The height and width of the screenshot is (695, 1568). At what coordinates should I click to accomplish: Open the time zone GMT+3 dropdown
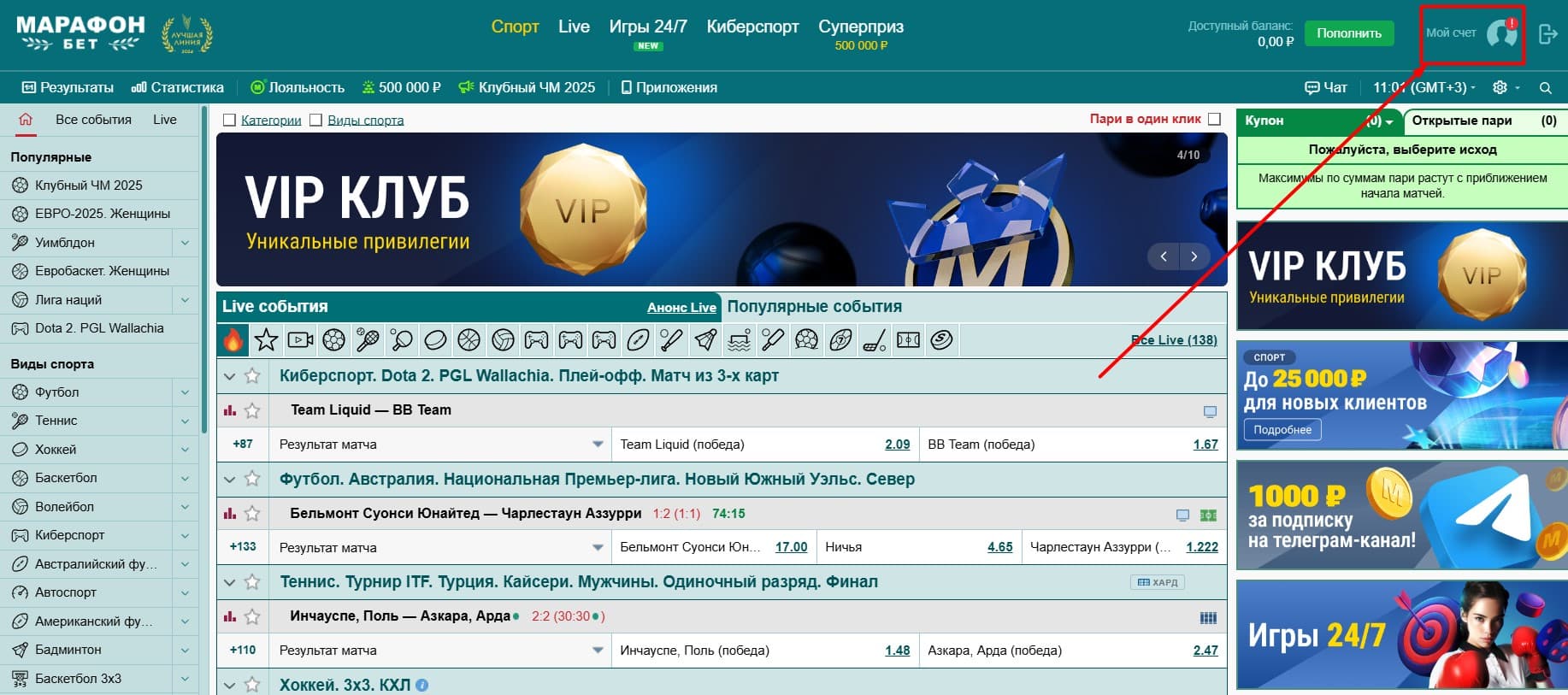[x=1424, y=87]
